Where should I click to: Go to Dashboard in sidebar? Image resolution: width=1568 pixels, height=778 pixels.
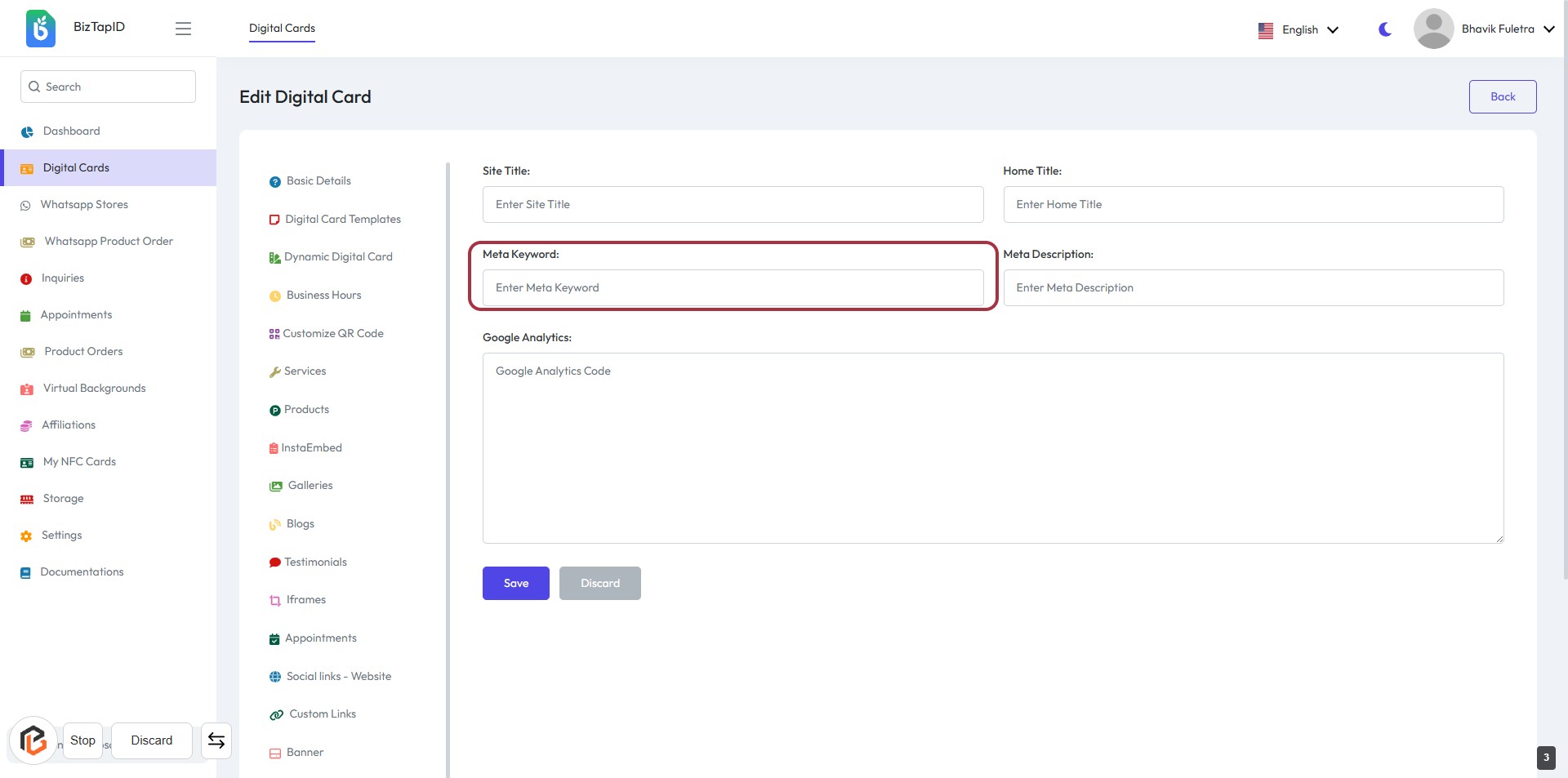(x=71, y=131)
